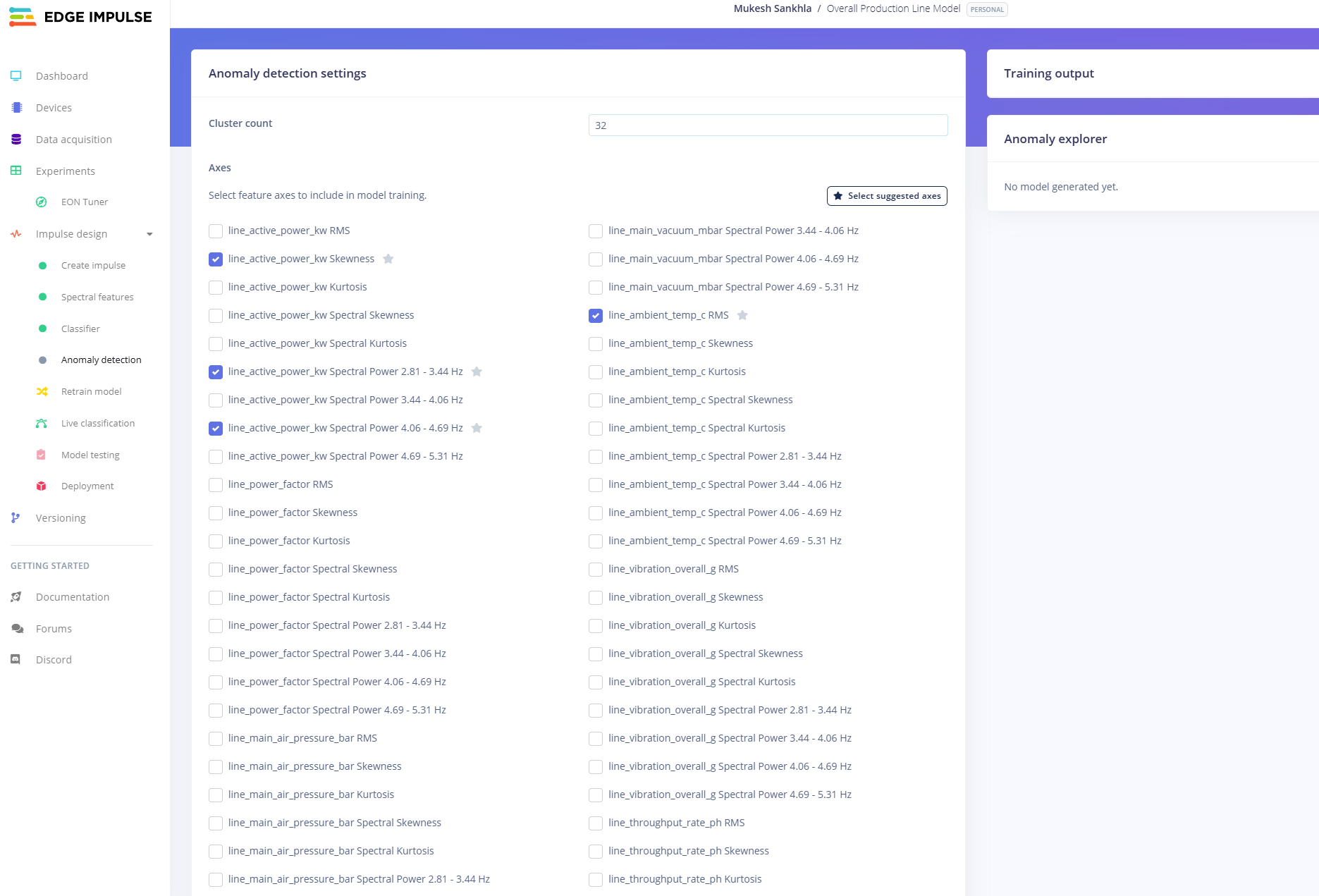Open Documentation link
The width and height of the screenshot is (1319, 896).
[73, 596]
